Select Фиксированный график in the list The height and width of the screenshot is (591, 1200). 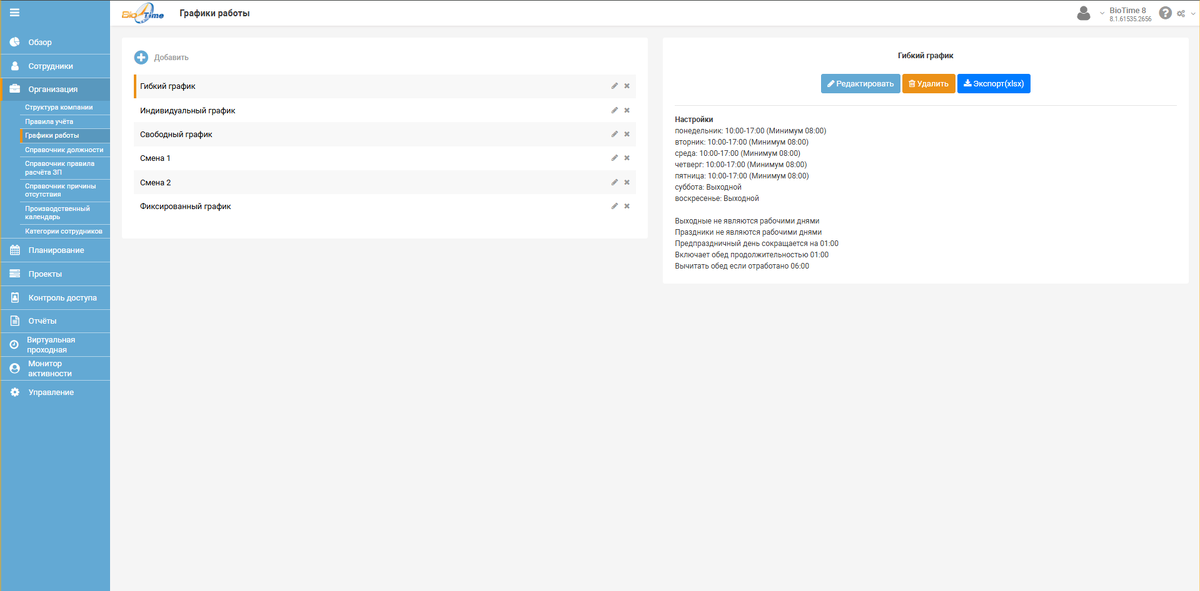[385, 206]
